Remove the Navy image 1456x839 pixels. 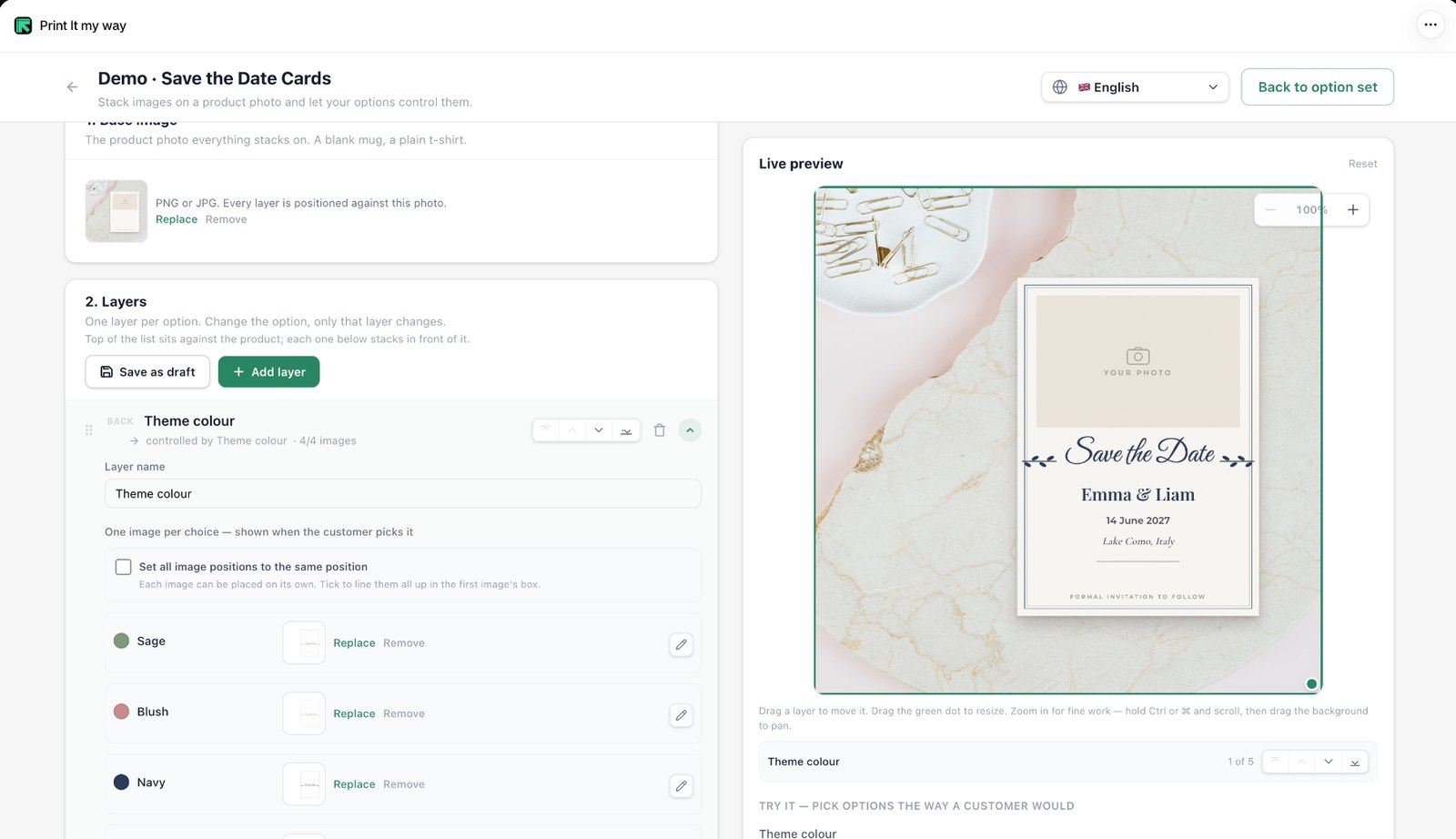click(404, 784)
